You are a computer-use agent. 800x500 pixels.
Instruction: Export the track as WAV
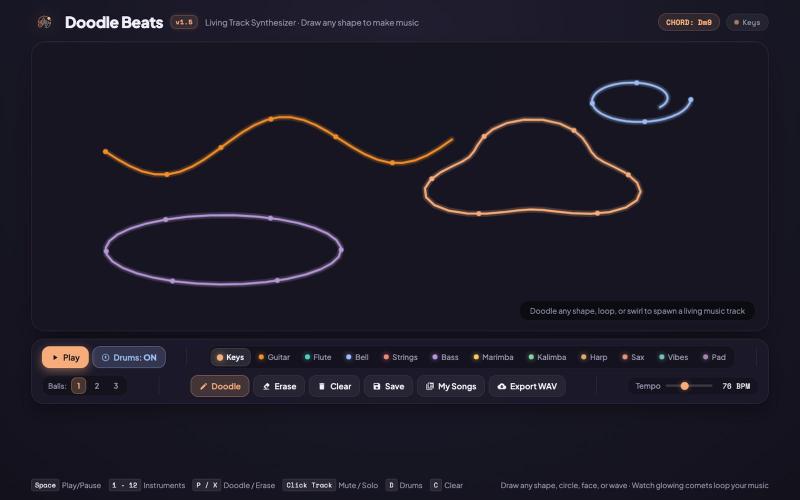[527, 386]
